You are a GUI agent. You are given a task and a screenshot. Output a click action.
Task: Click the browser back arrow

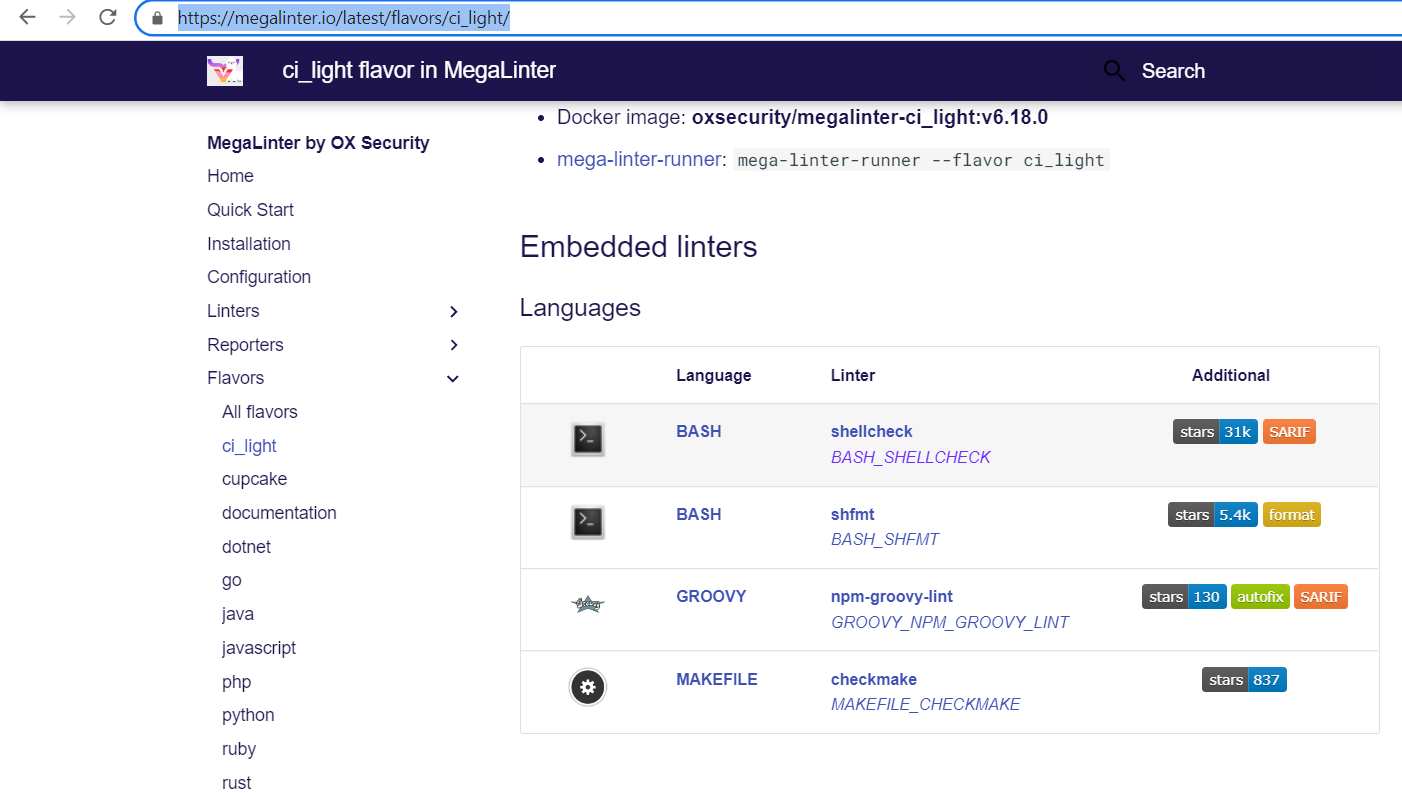tap(27, 17)
